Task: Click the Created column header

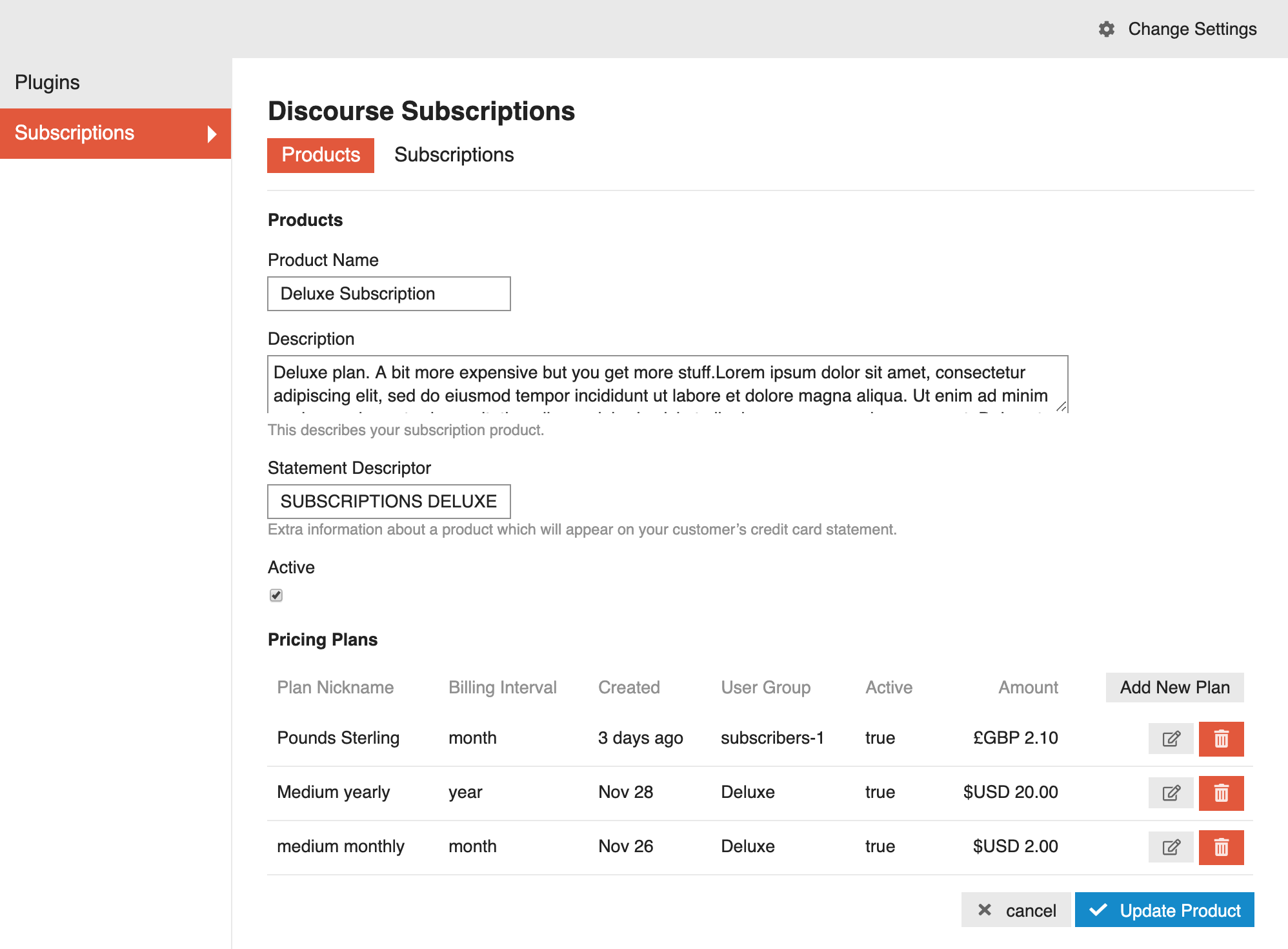Action: tap(629, 688)
